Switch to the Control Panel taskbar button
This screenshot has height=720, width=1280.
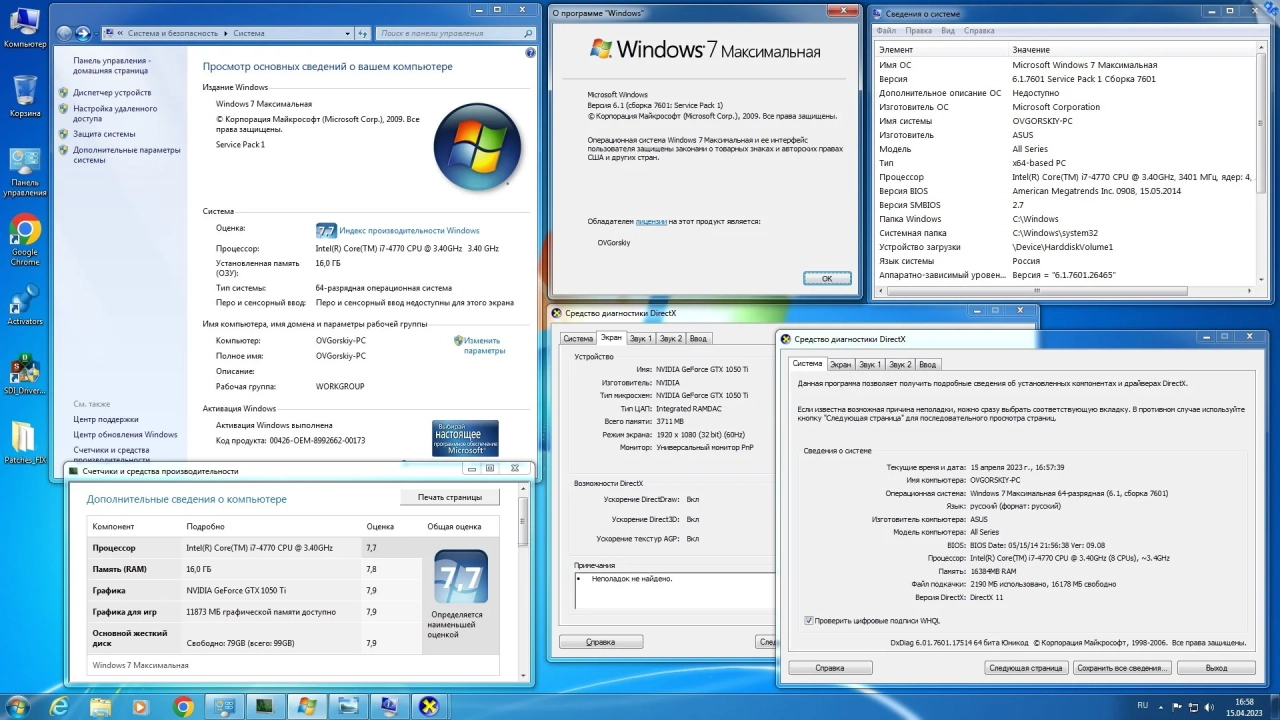point(224,707)
